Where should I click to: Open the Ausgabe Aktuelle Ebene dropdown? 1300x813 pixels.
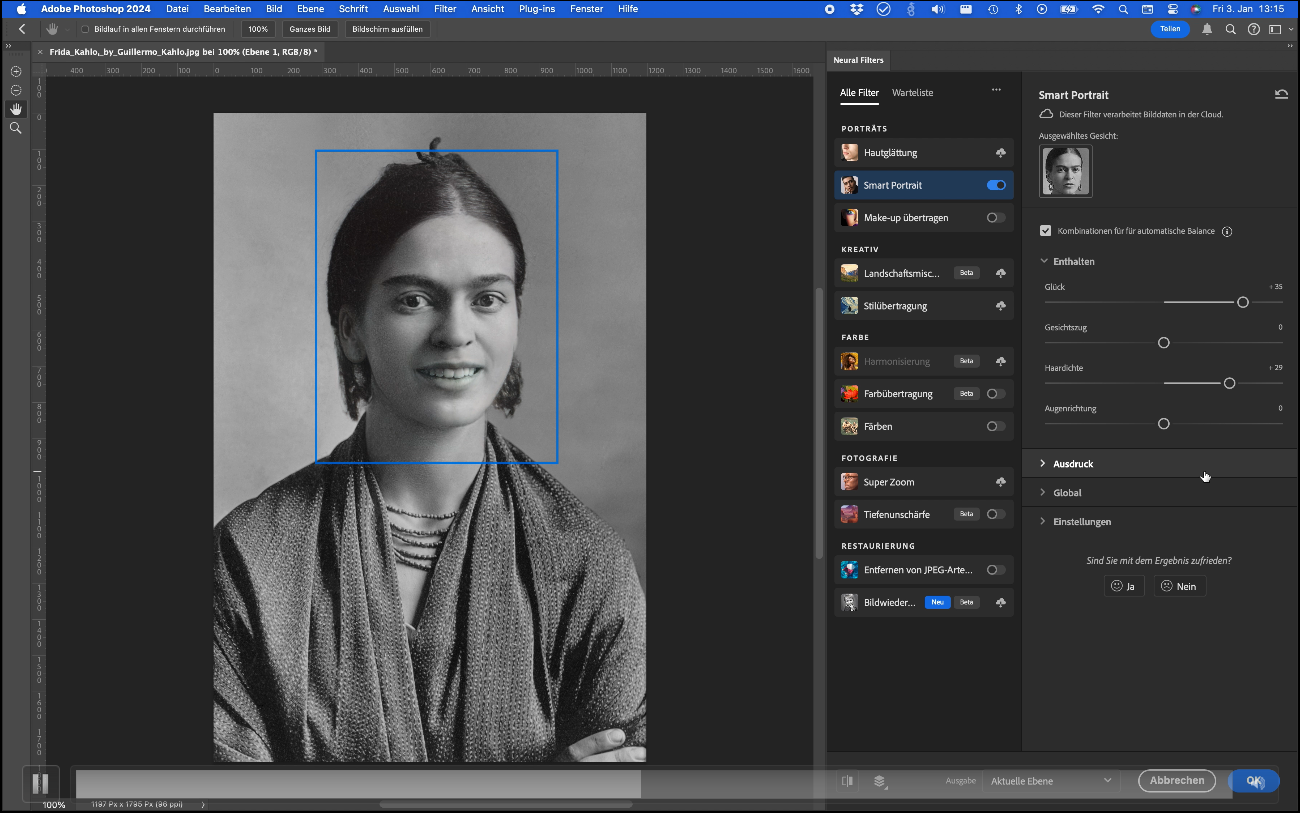pyautogui.click(x=1050, y=781)
